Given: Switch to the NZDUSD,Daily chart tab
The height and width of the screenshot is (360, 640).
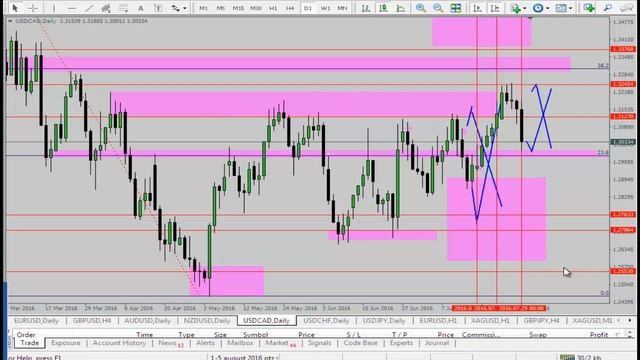Looking at the screenshot, I should click(207, 321).
